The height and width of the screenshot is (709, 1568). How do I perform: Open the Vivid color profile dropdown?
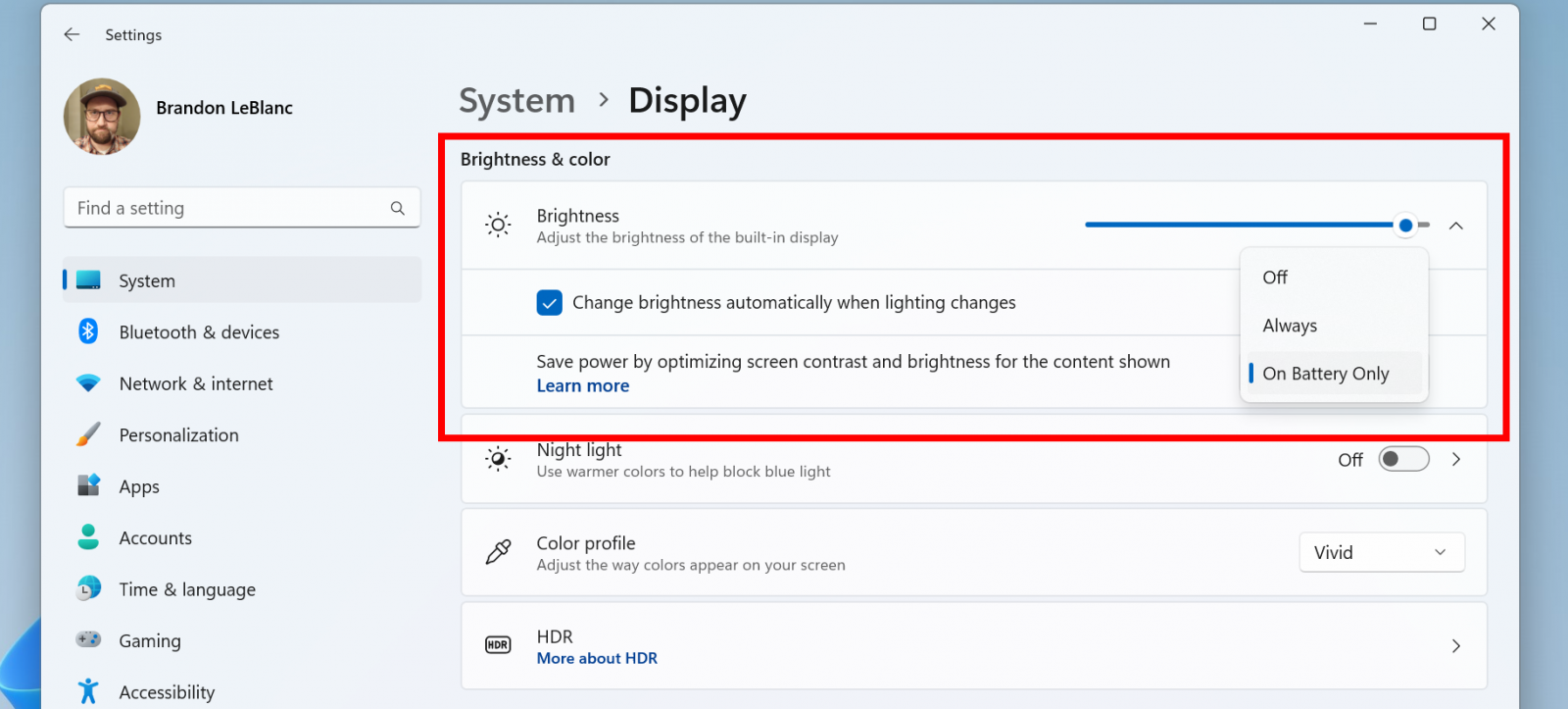point(1382,552)
